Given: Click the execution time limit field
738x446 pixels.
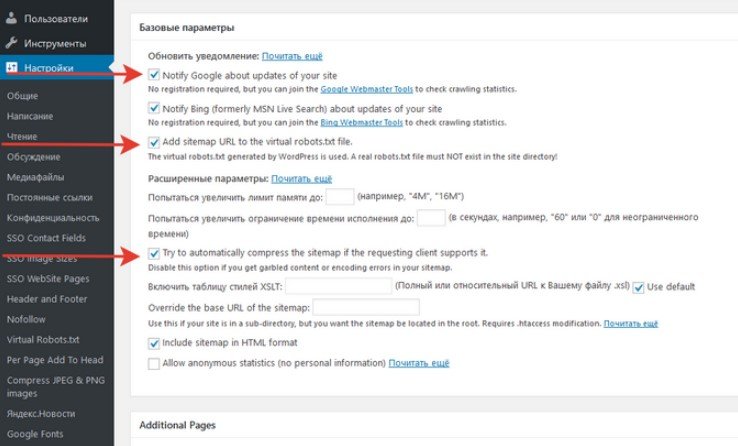Looking at the screenshot, I should 430,218.
